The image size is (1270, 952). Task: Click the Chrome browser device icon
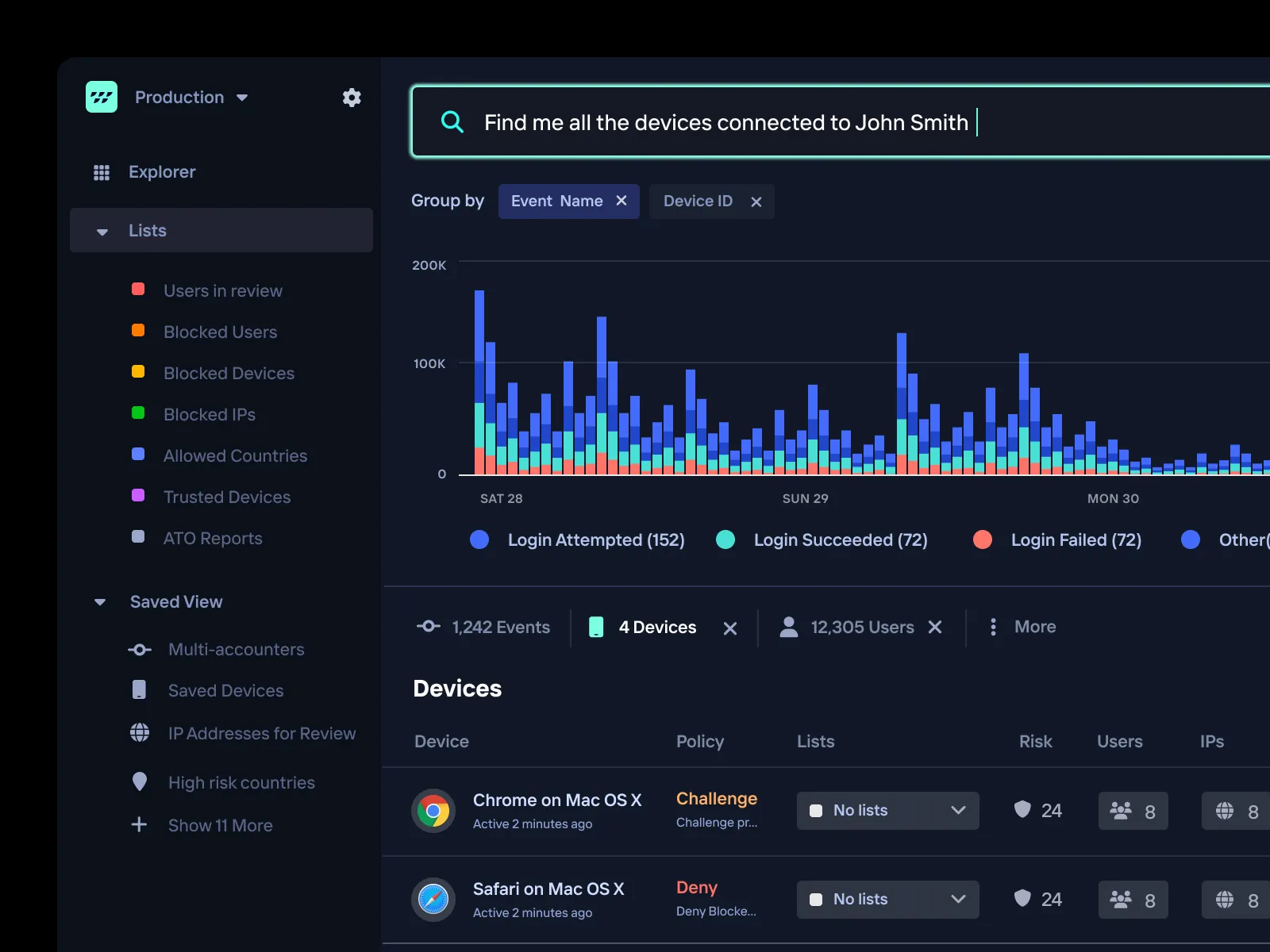(433, 811)
